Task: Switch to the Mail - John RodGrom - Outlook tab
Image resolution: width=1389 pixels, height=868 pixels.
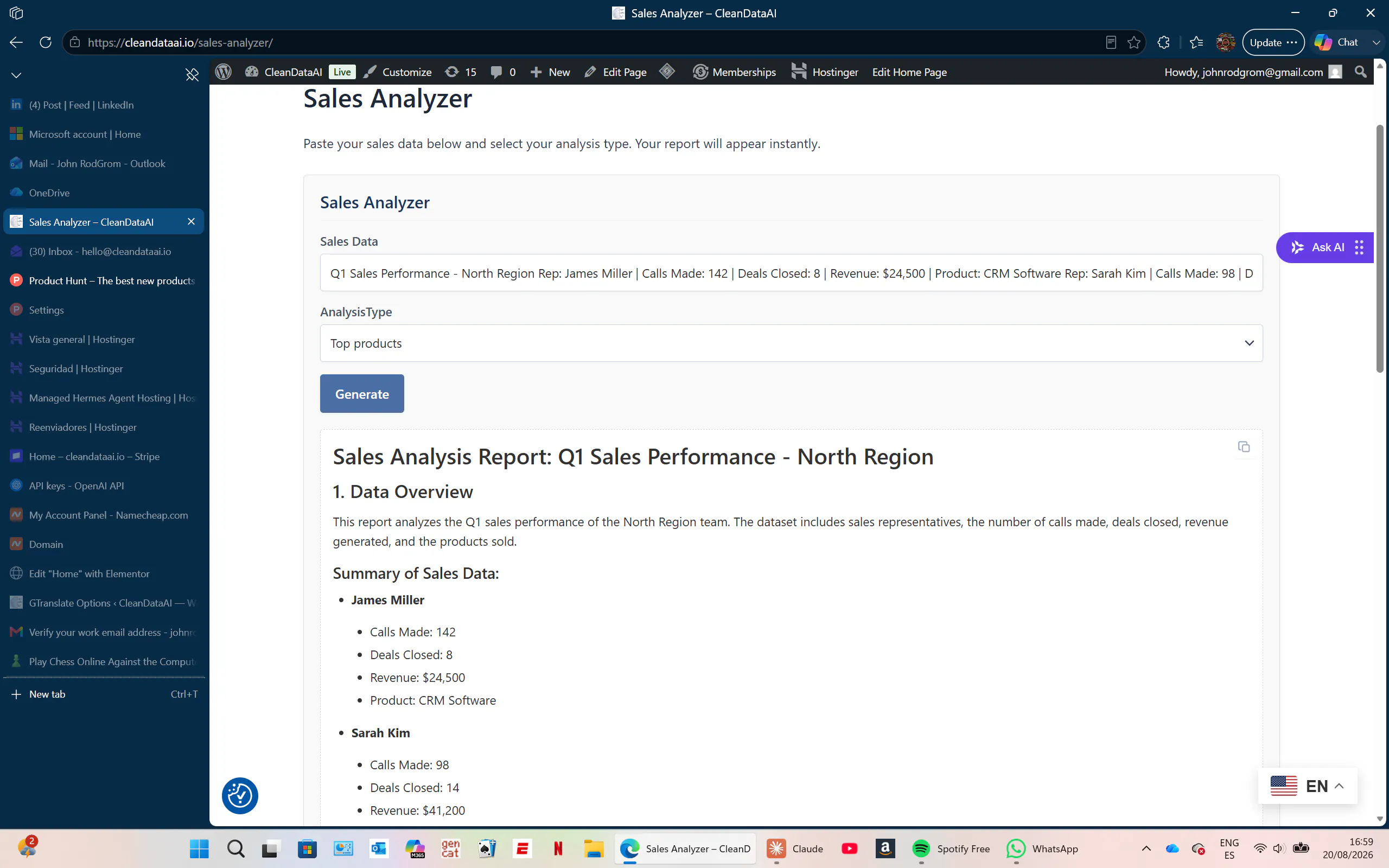Action: (x=103, y=164)
